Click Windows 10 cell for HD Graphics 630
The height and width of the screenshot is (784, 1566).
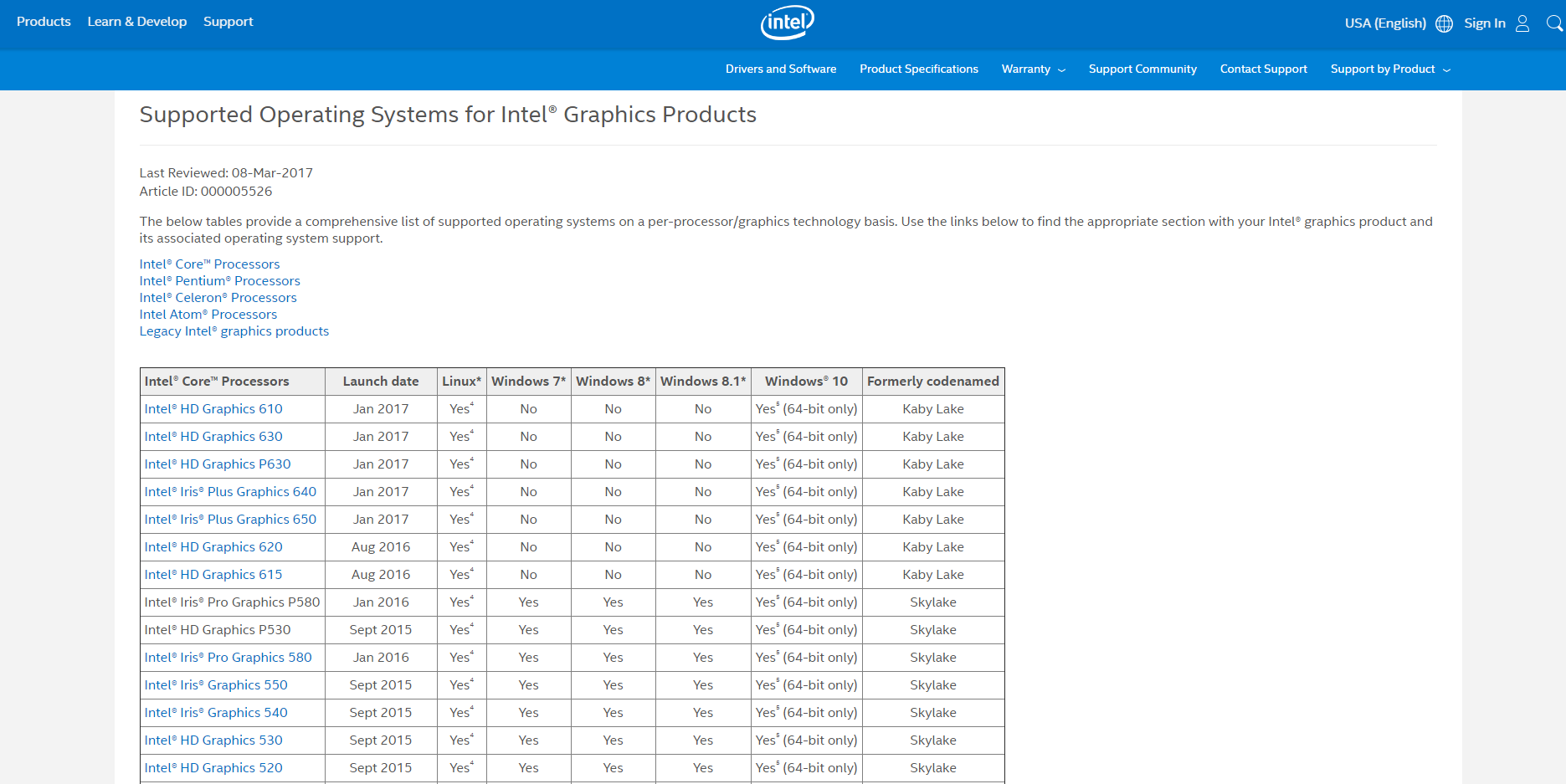807,437
